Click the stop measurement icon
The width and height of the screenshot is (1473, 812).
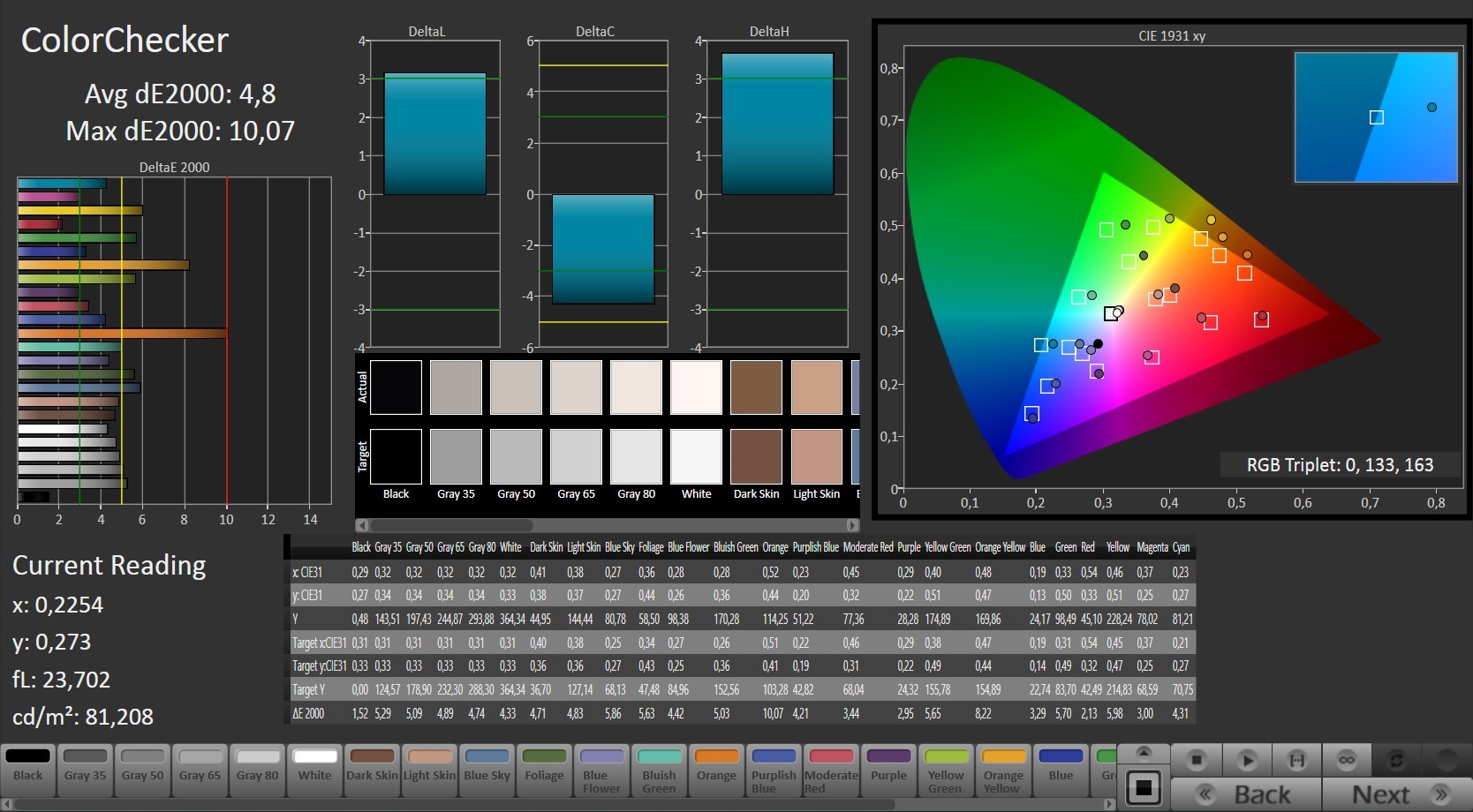(x=1197, y=760)
